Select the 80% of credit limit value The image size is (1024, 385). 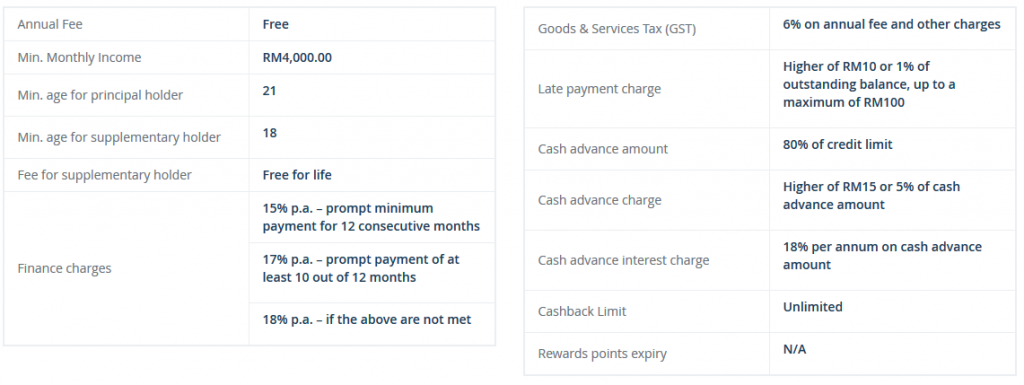click(837, 144)
